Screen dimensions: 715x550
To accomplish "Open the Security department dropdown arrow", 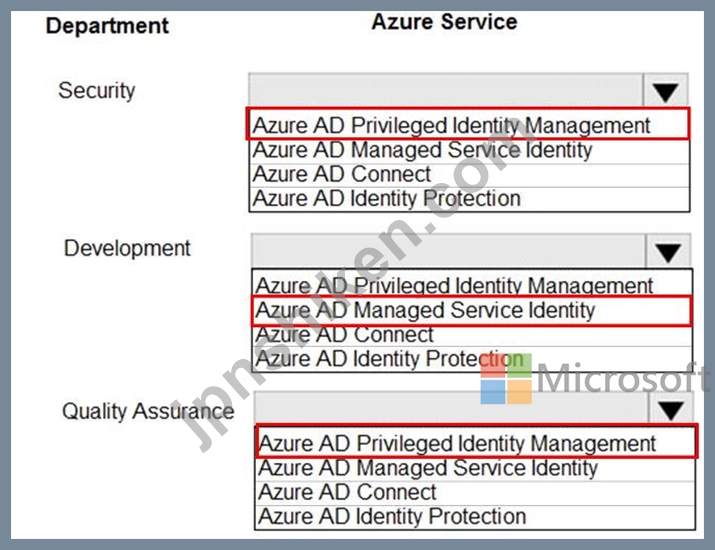I will click(x=666, y=91).
